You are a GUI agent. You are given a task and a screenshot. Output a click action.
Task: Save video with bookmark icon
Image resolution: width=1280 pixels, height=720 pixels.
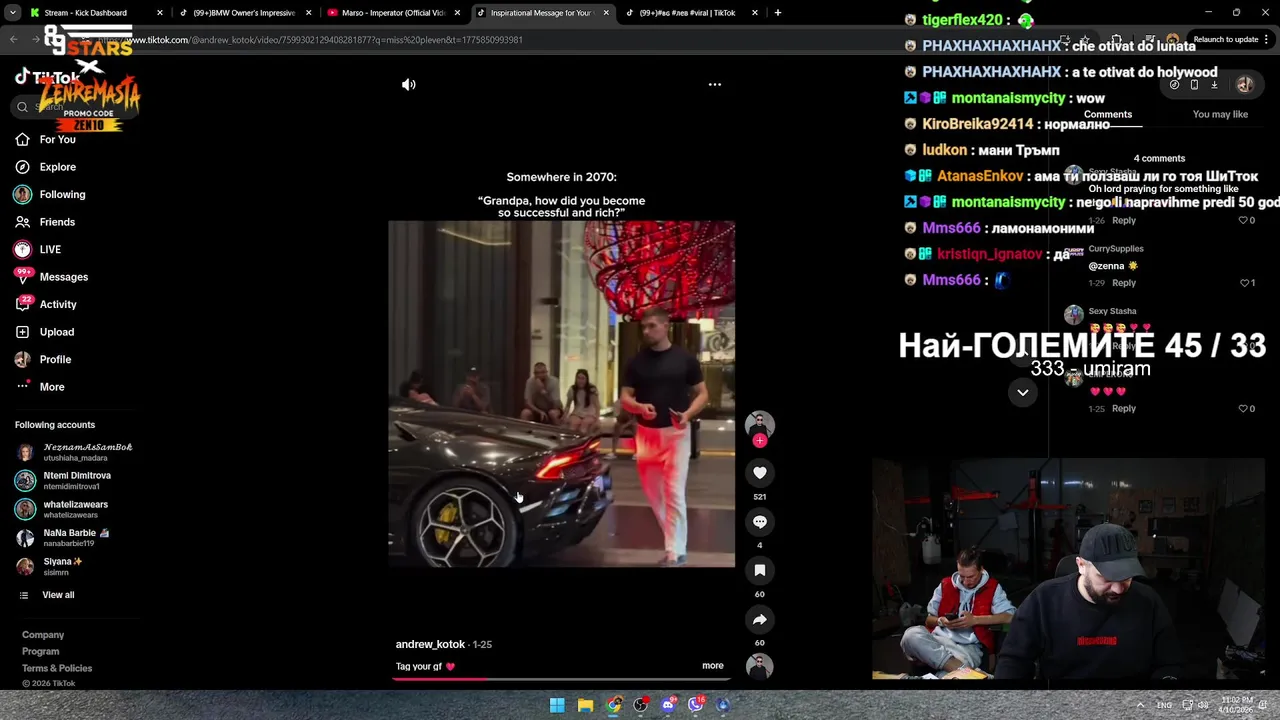[x=760, y=570]
